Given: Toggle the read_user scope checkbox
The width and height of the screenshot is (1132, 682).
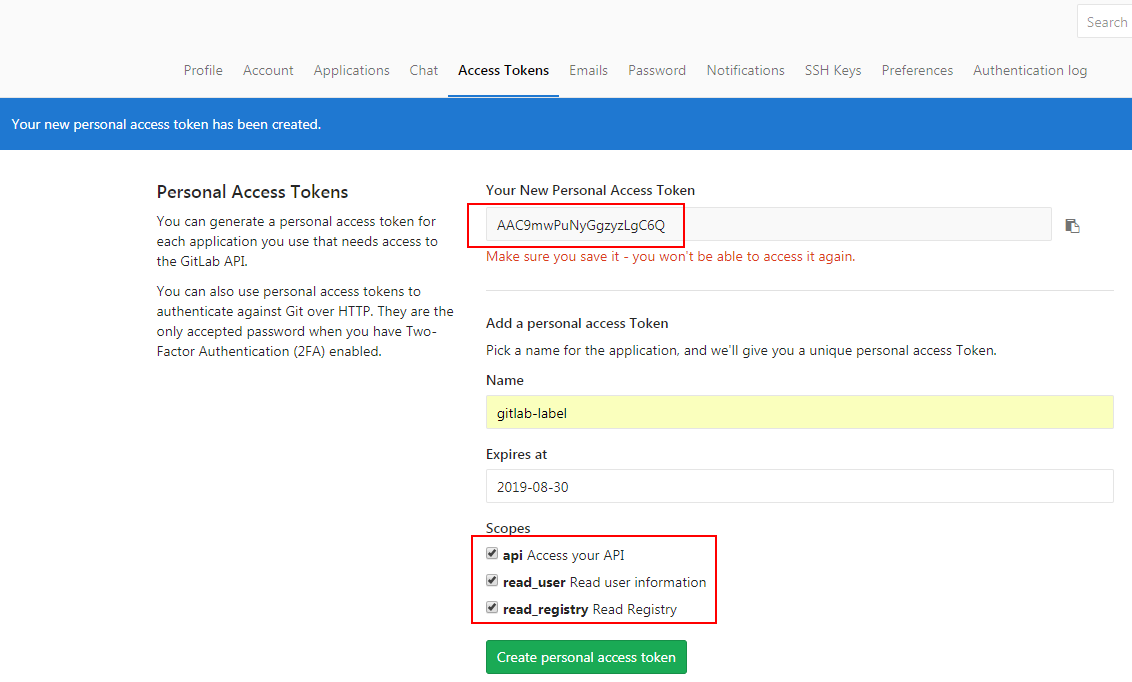Looking at the screenshot, I should point(492,580).
